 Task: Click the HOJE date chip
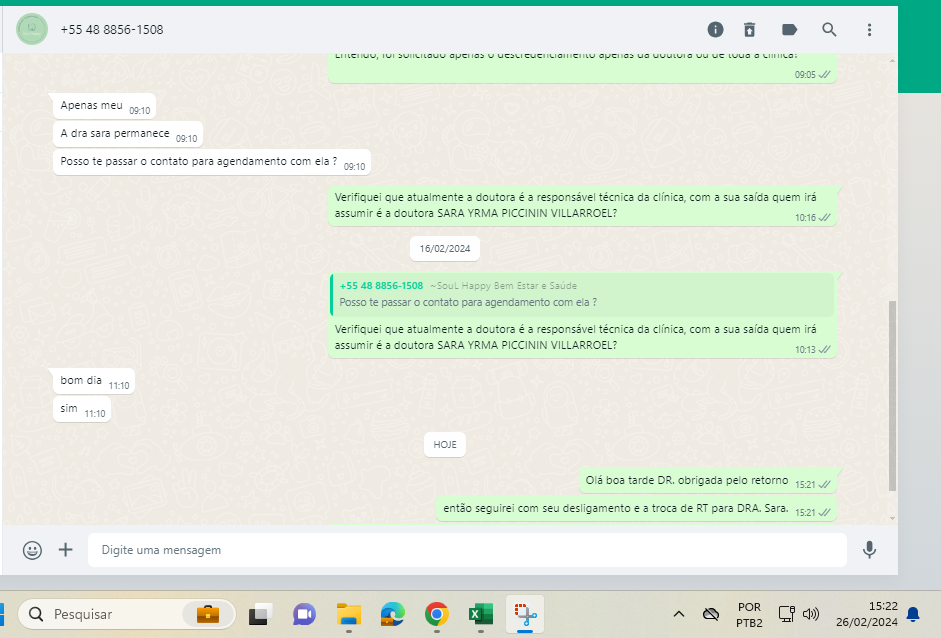coord(445,445)
